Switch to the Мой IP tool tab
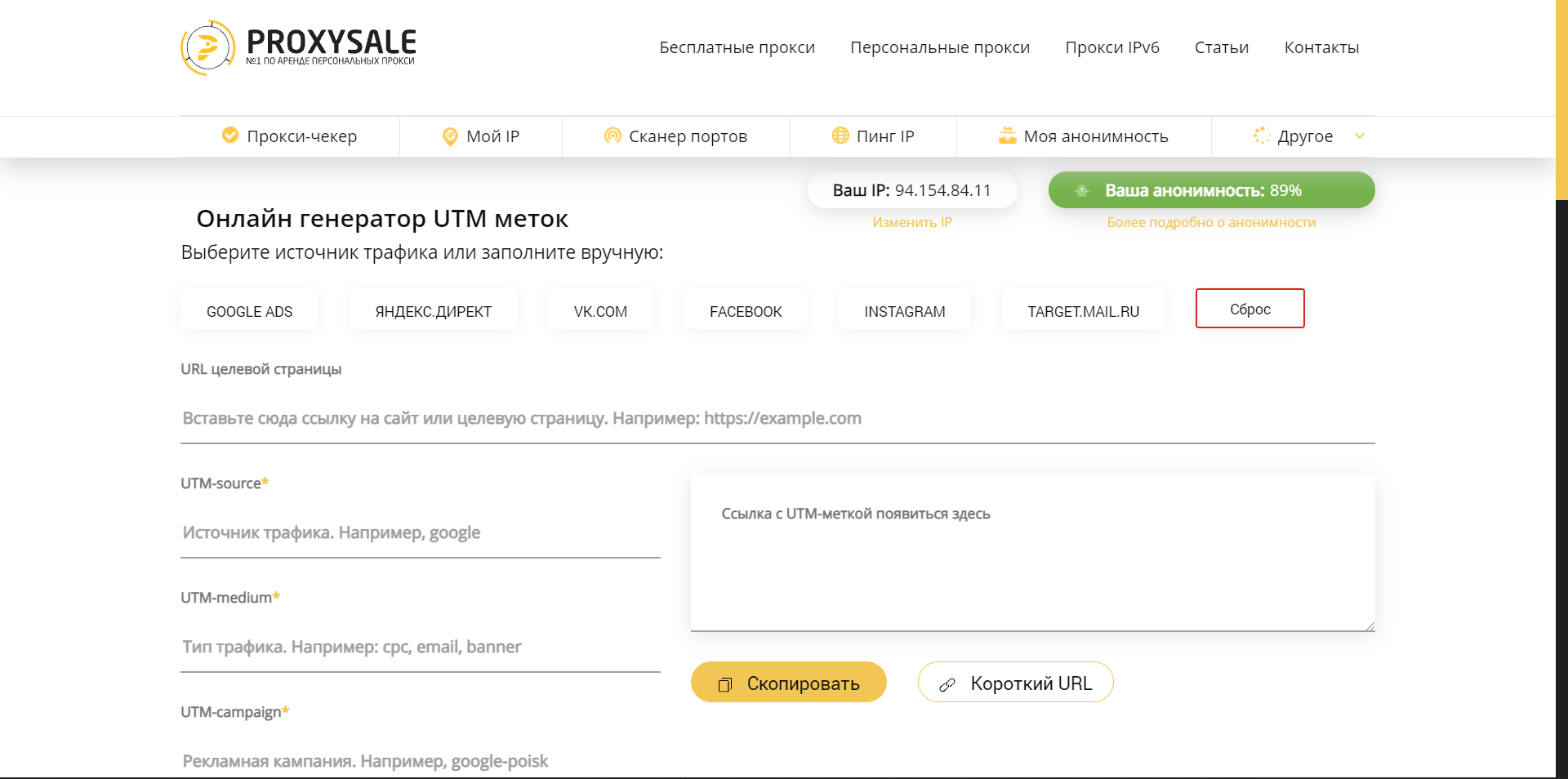The width and height of the screenshot is (1568, 779). pyautogui.click(x=481, y=136)
